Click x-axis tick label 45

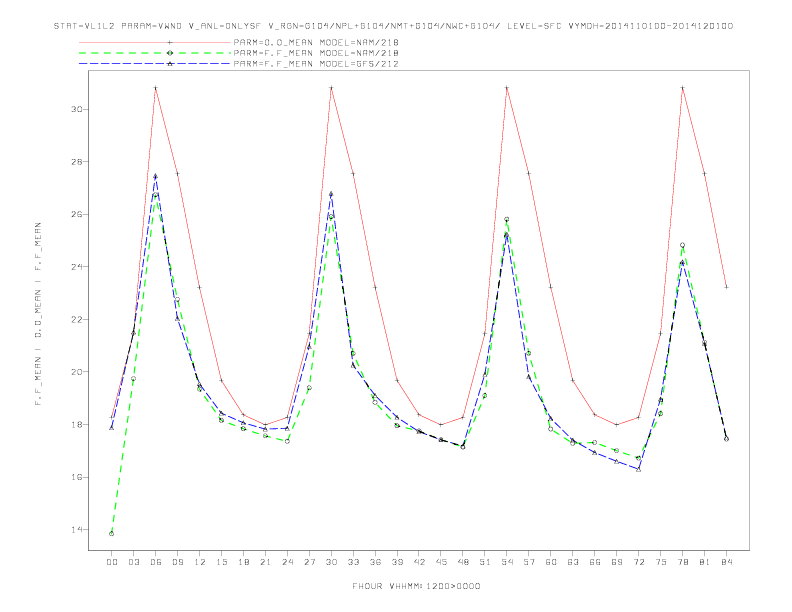point(441,562)
